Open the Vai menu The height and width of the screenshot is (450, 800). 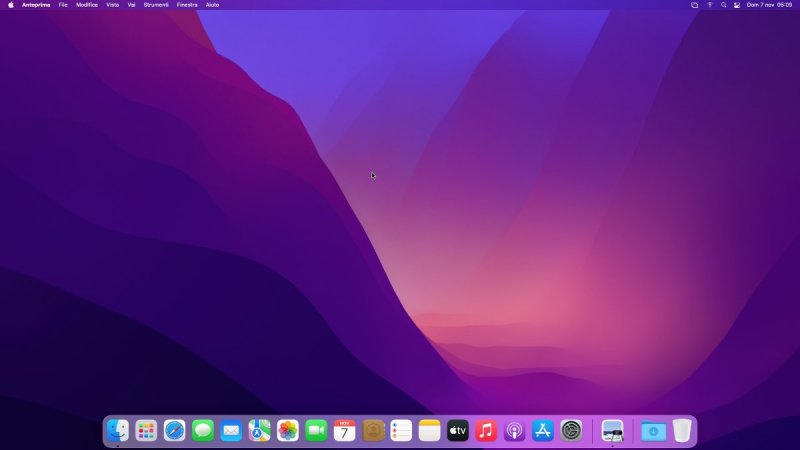pyautogui.click(x=131, y=5)
